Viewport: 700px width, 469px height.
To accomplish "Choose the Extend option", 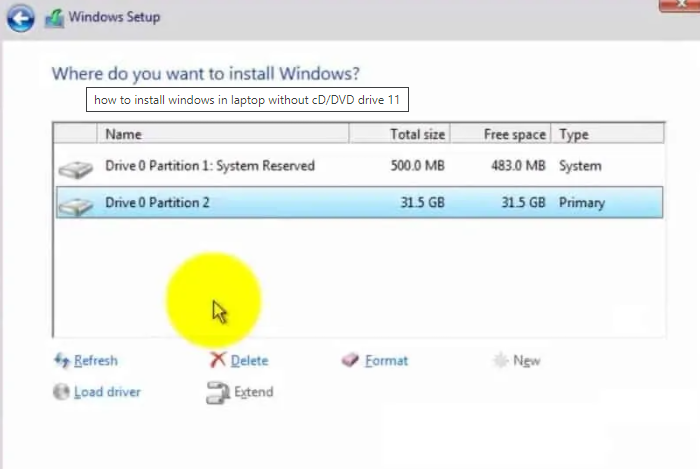I will tap(254, 392).
